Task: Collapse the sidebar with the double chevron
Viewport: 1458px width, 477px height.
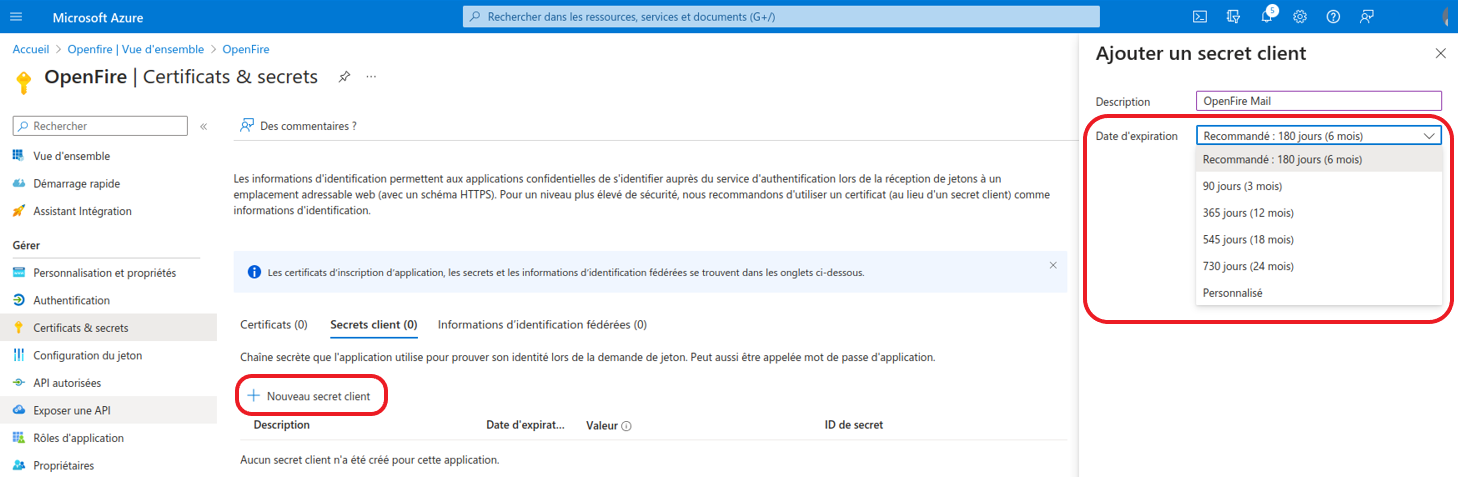Action: click(203, 127)
